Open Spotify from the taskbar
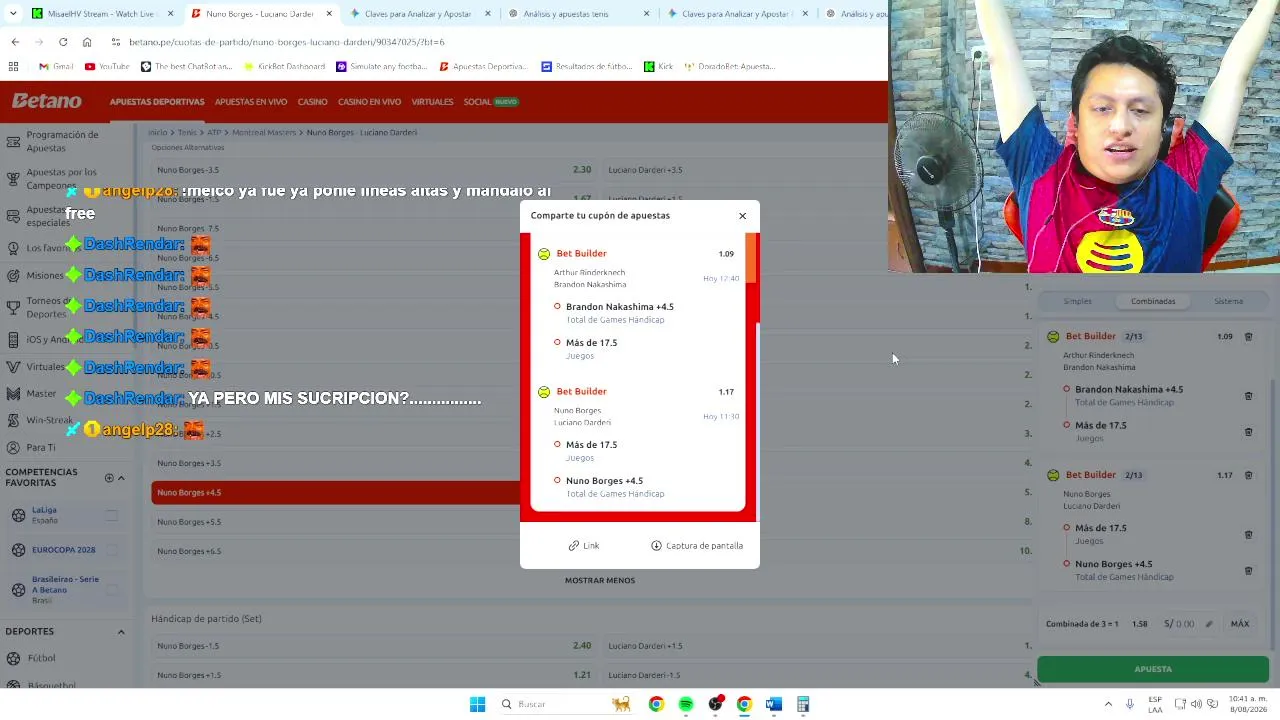 pos(686,704)
